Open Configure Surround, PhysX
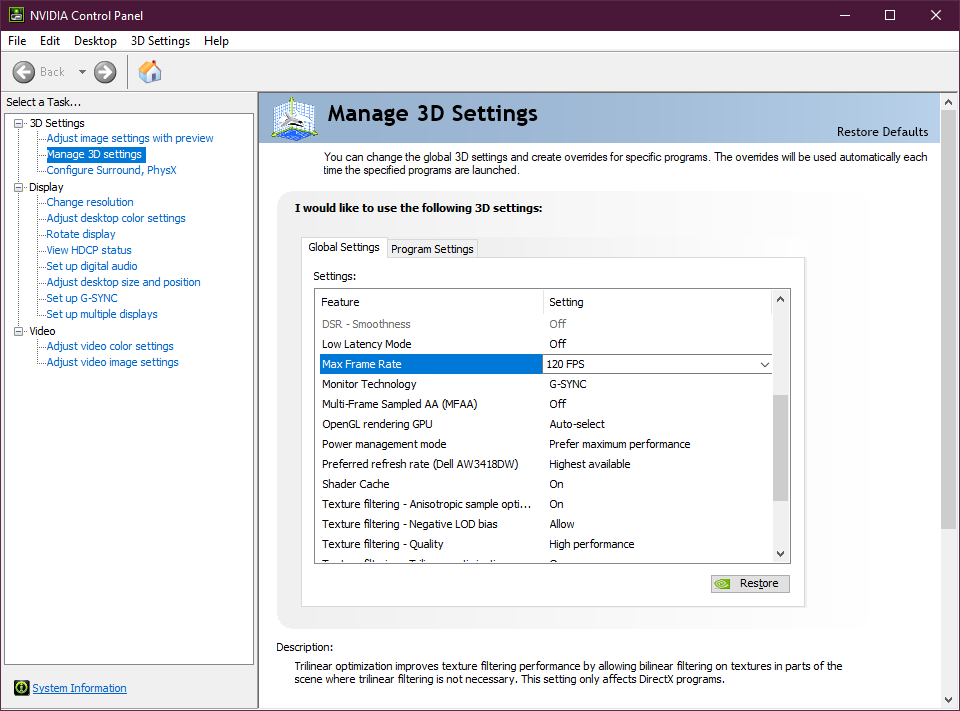Viewport: 960px width, 711px height. (111, 170)
